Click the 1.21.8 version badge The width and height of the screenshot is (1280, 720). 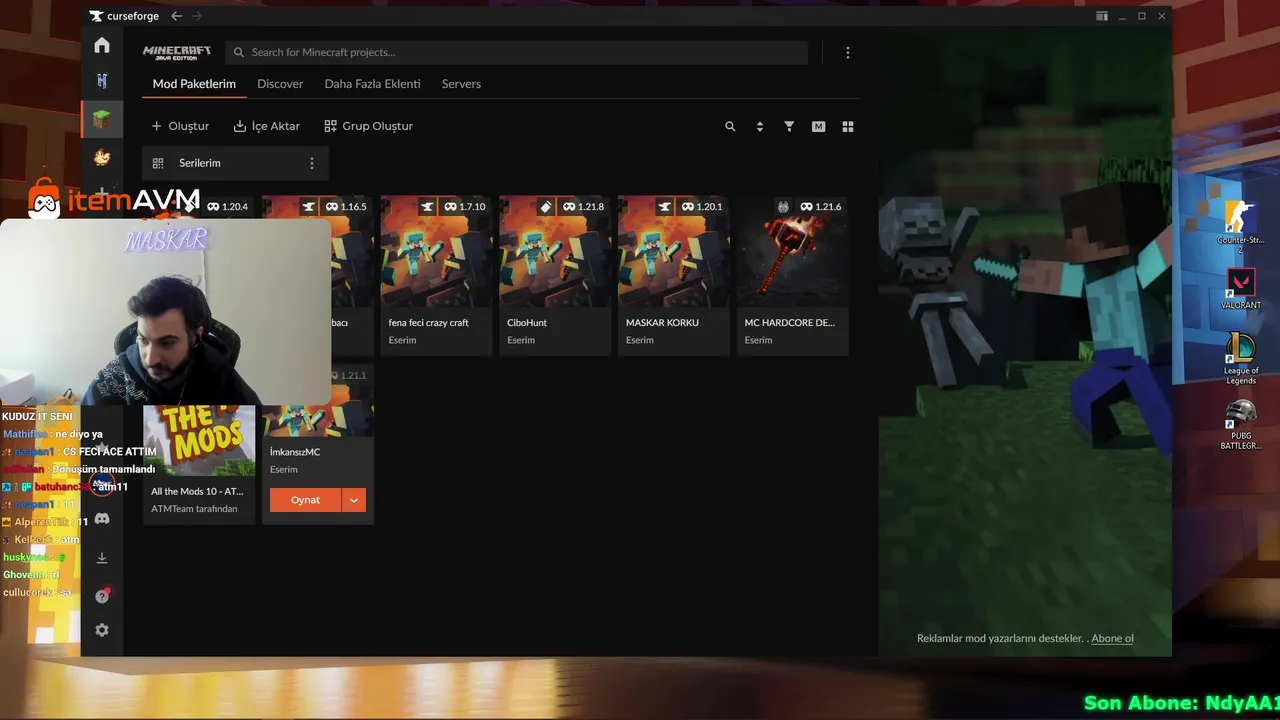point(583,207)
